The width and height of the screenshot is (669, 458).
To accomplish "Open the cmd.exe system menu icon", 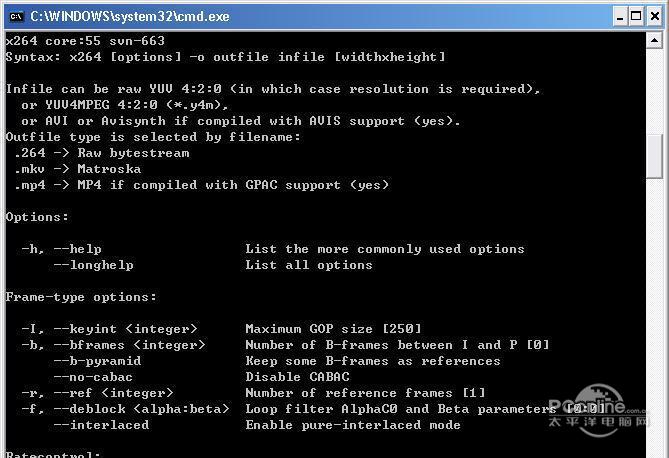I will 15,15.
